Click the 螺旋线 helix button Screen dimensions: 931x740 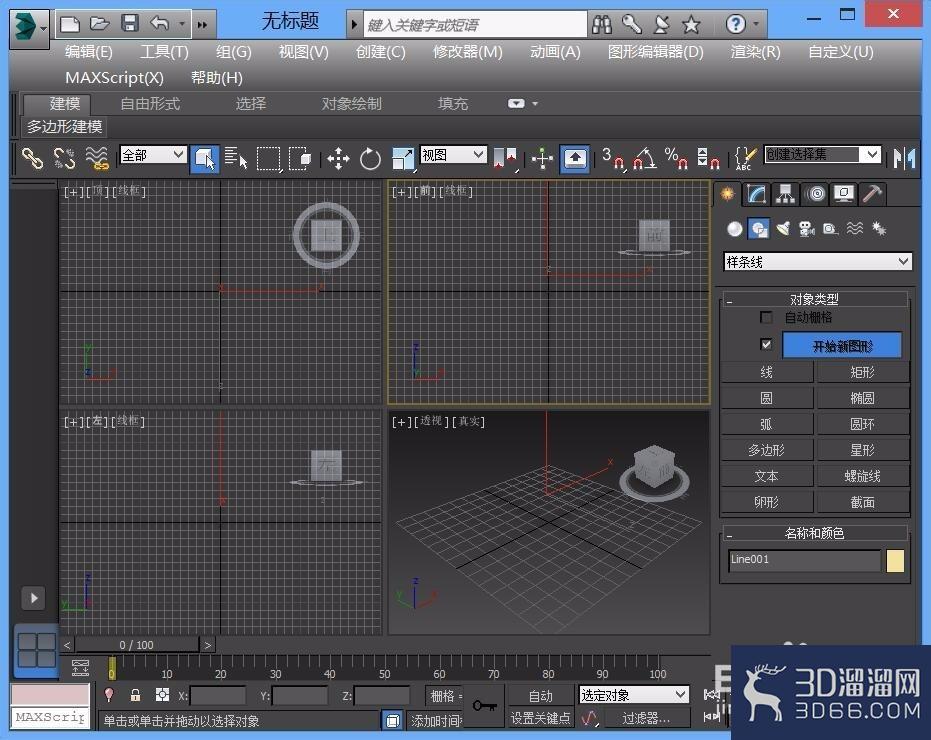click(x=862, y=476)
